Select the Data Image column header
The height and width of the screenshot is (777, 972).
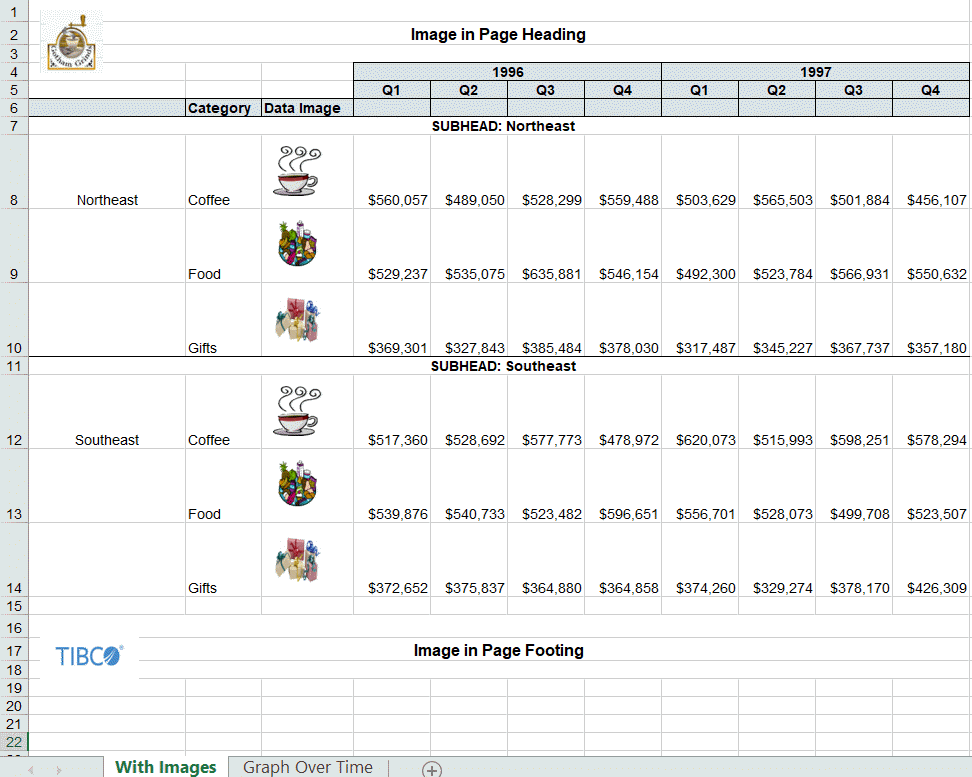pyautogui.click(x=307, y=108)
